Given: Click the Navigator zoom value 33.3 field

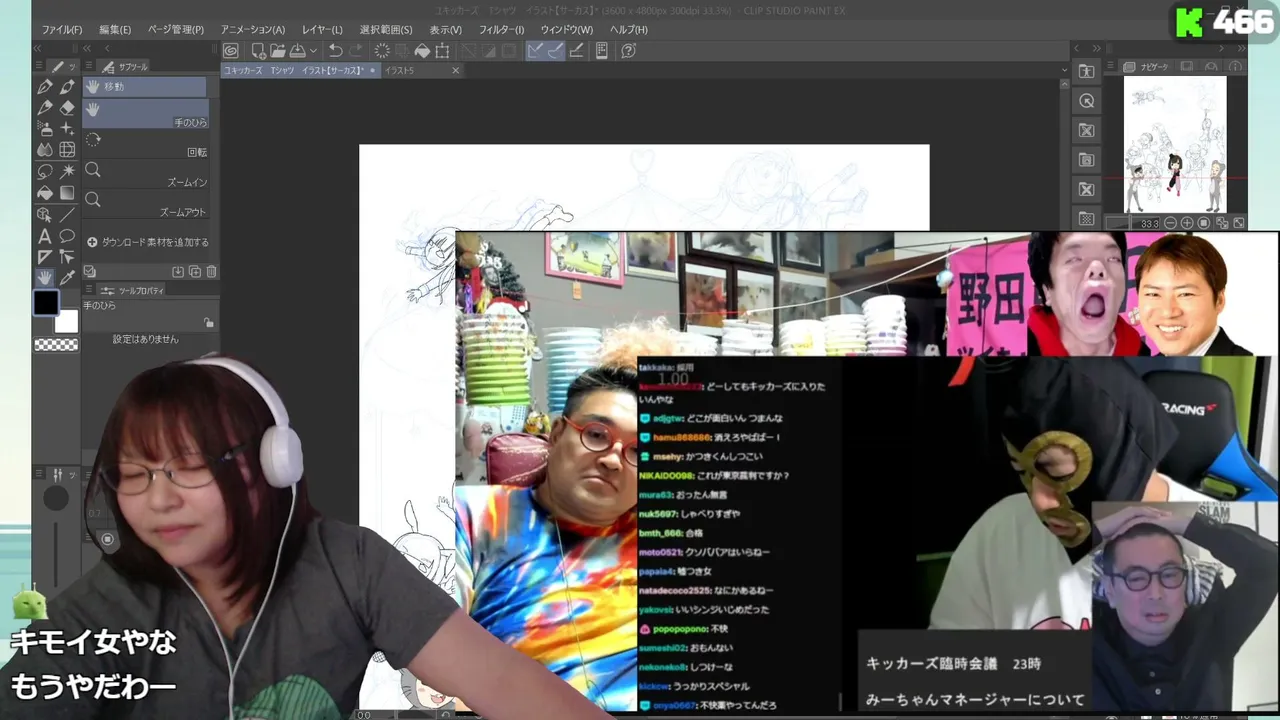Looking at the screenshot, I should tap(1149, 223).
